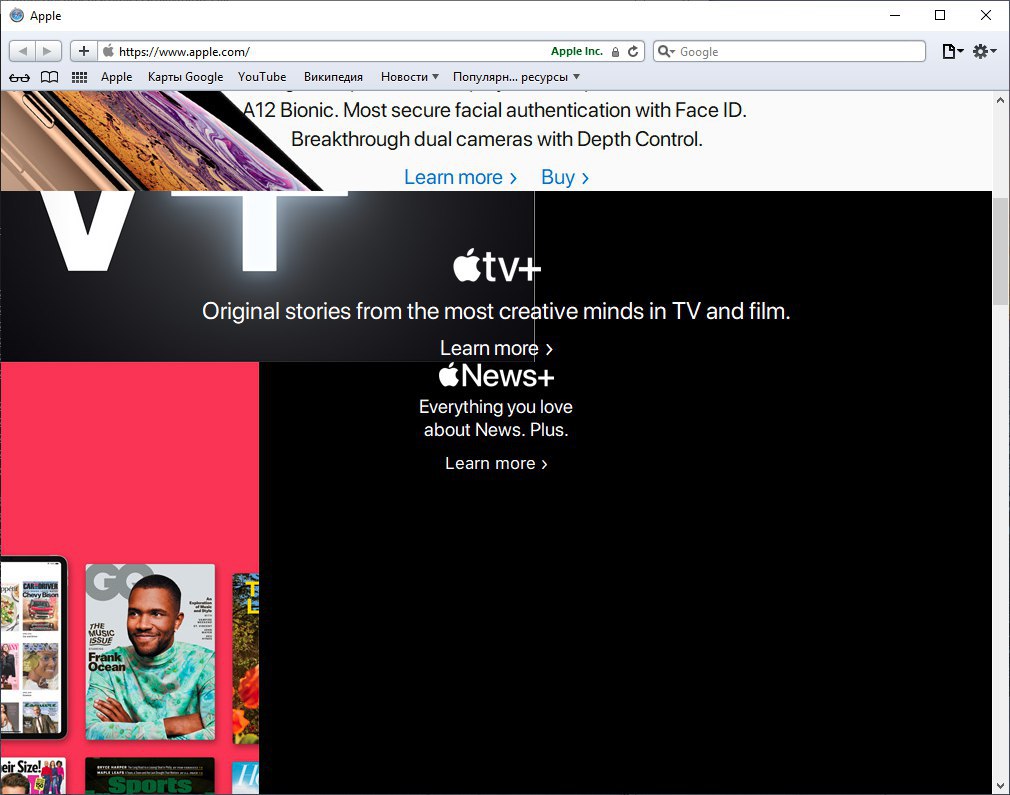Click the vertical scrollbar thumb
This screenshot has width=1010, height=795.
pos(1000,251)
